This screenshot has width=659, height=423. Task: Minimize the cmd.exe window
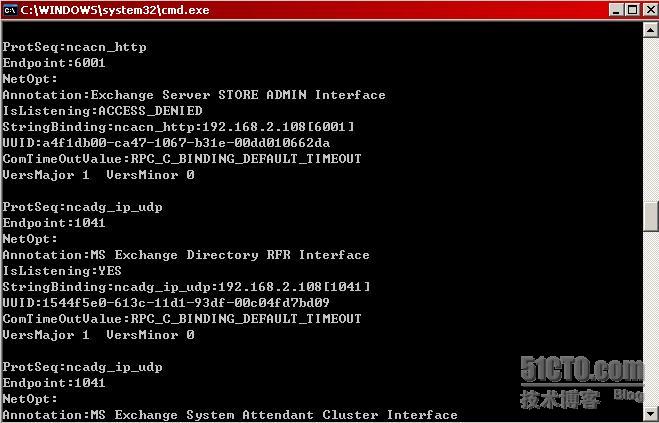(616, 10)
